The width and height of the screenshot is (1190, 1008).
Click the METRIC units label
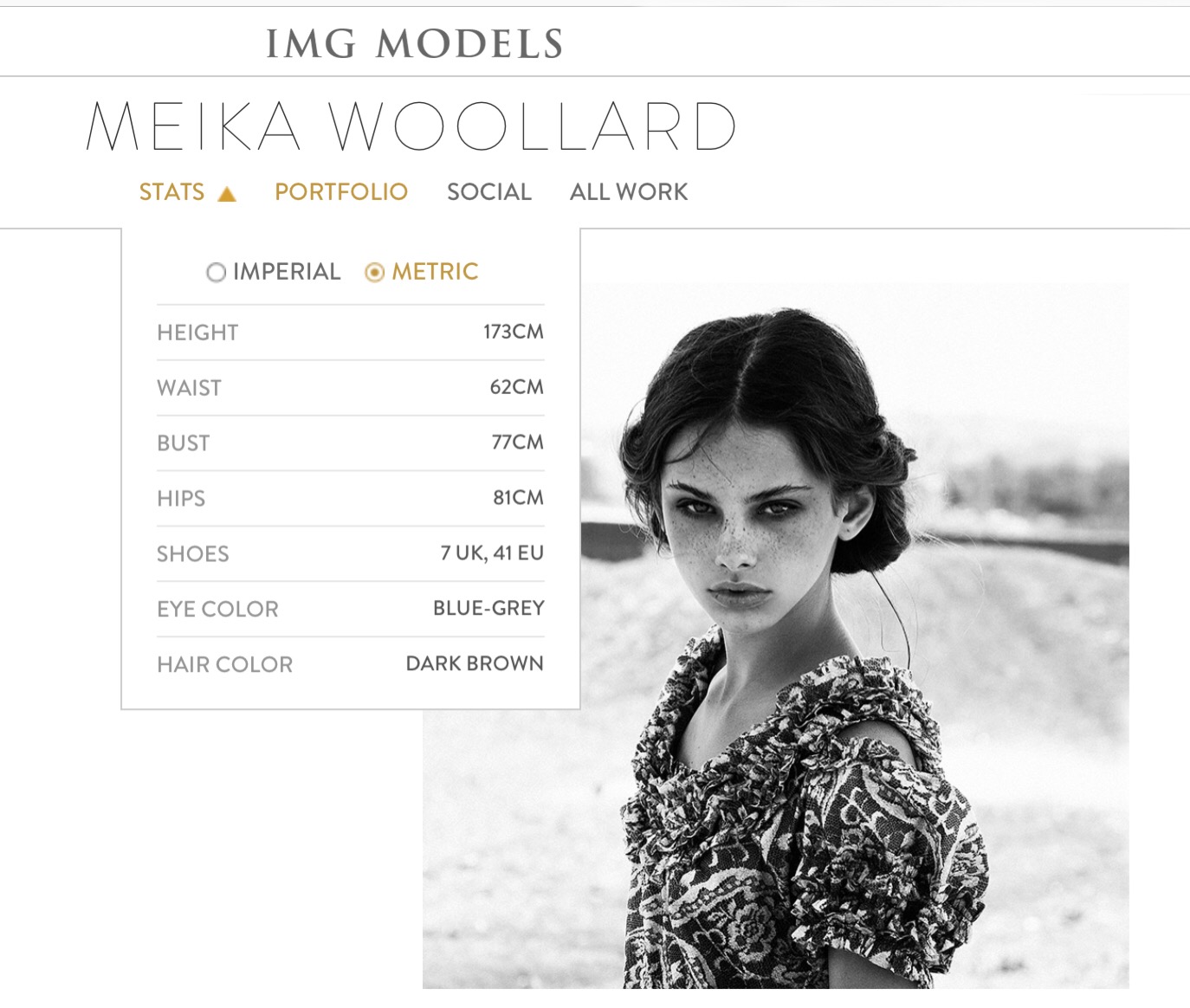[435, 272]
